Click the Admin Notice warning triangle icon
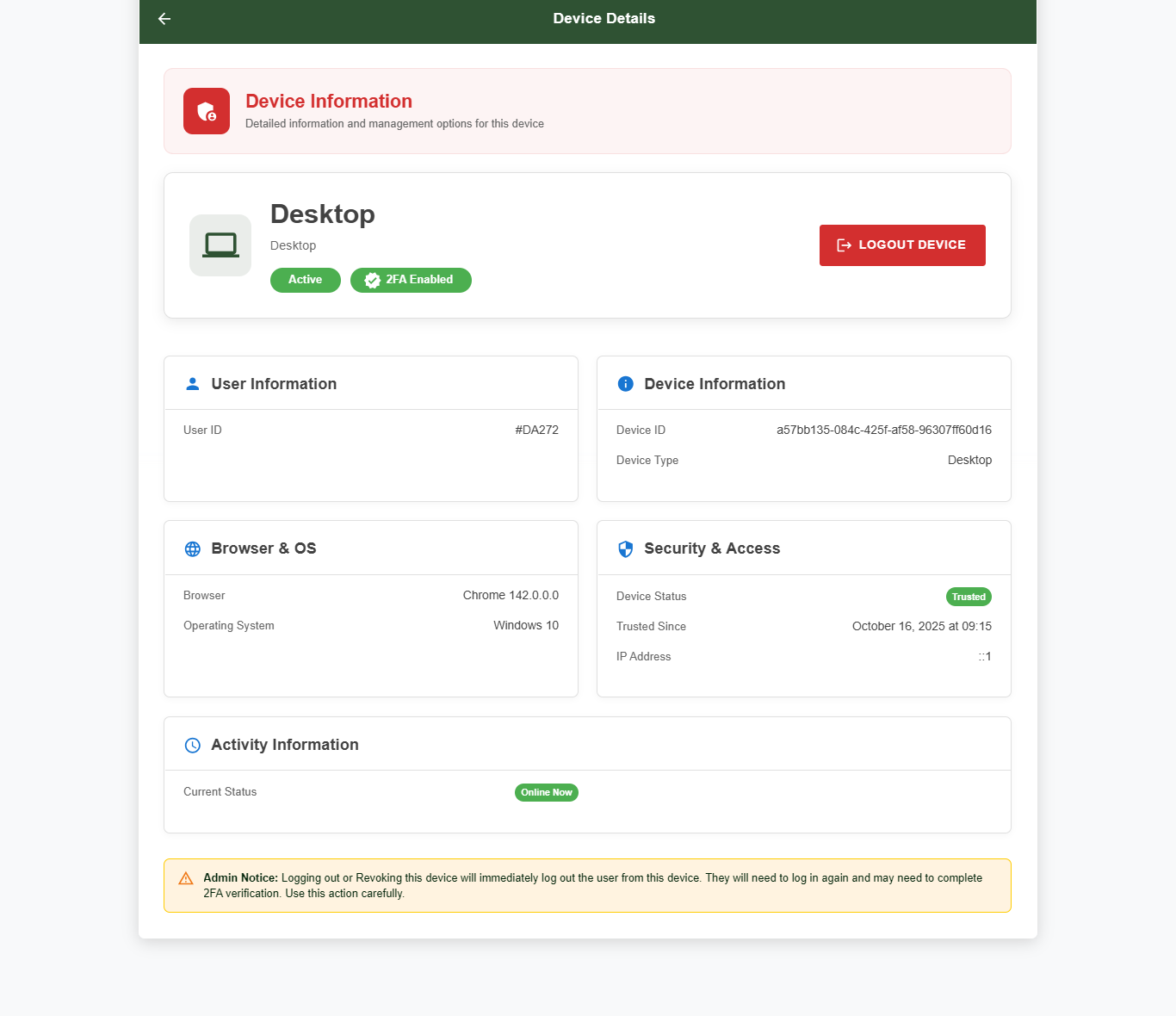 click(186, 879)
